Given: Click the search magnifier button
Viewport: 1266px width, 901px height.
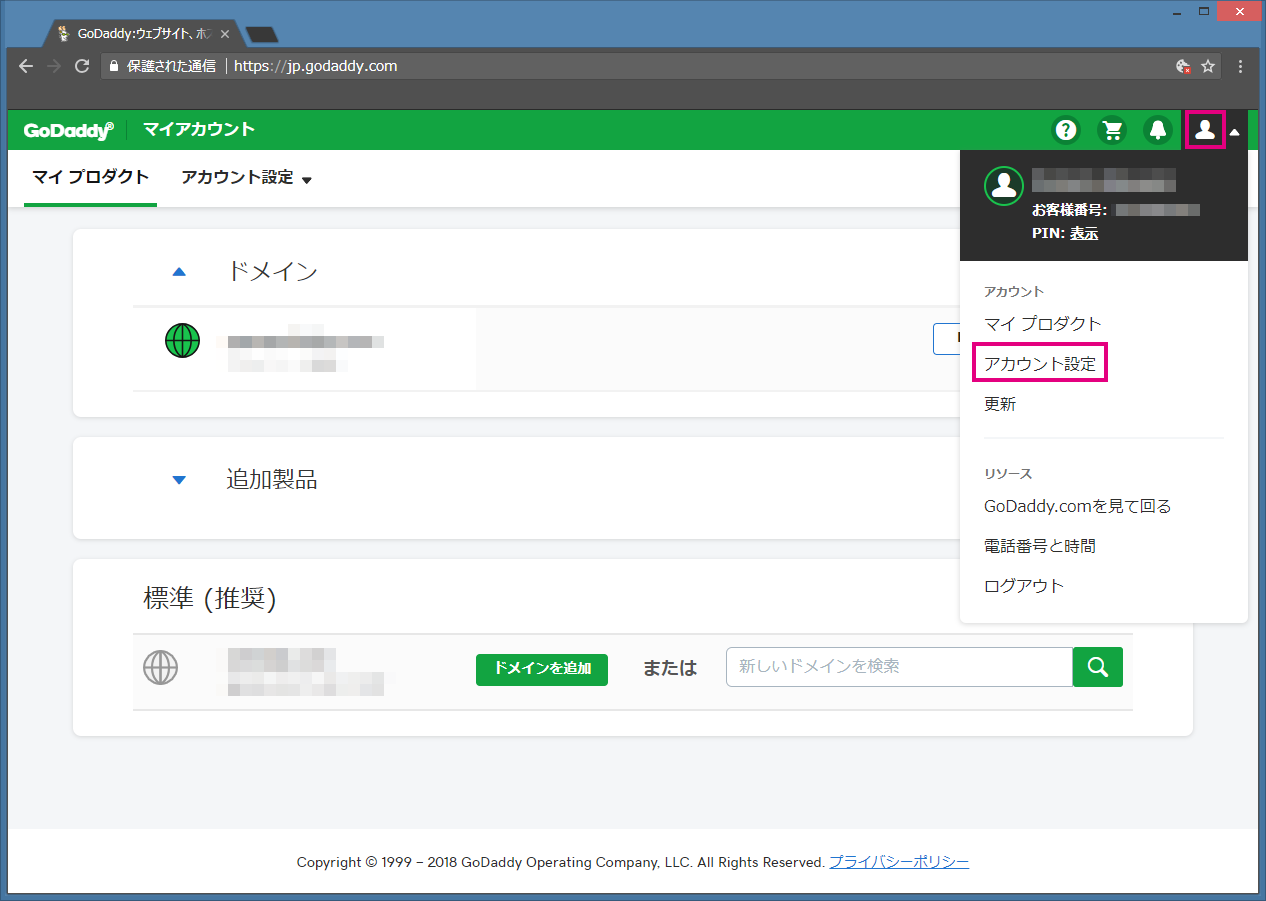Looking at the screenshot, I should pos(1098,667).
